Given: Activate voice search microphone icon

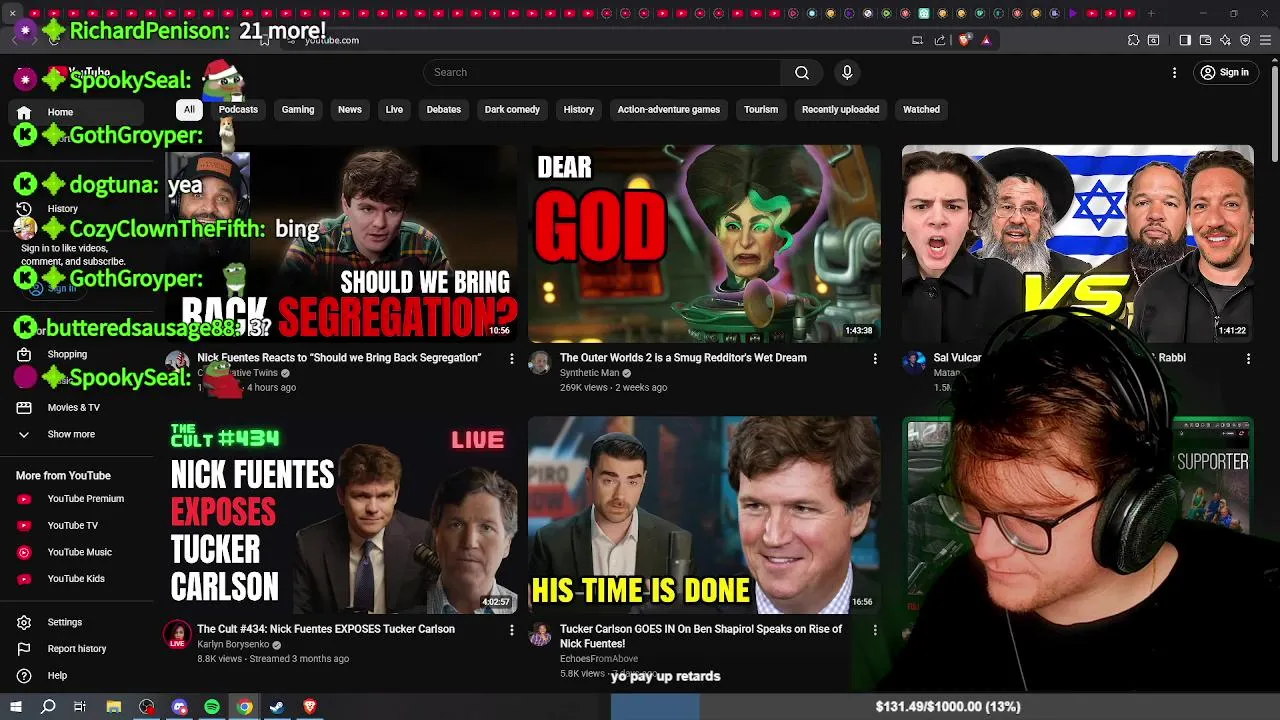Looking at the screenshot, I should (847, 72).
